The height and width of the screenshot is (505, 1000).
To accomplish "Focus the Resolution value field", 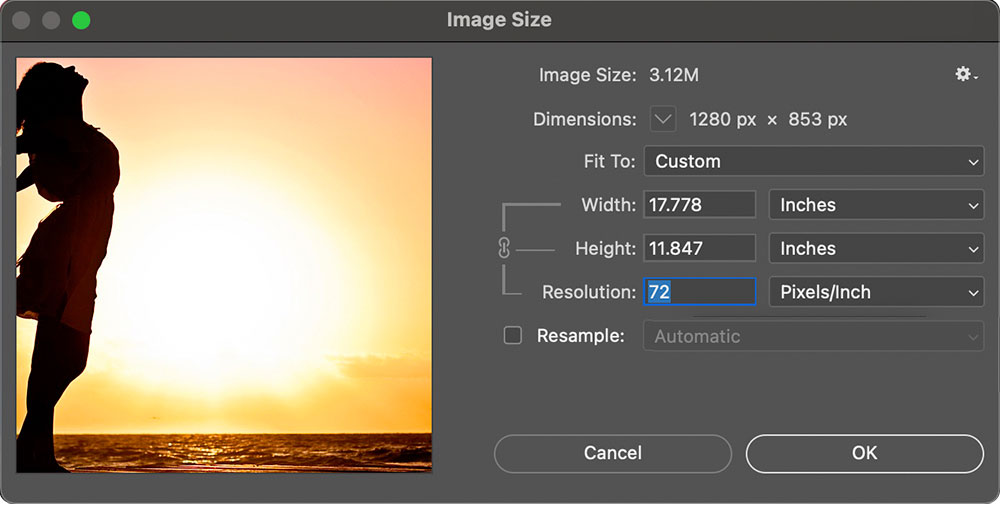I will pos(699,292).
